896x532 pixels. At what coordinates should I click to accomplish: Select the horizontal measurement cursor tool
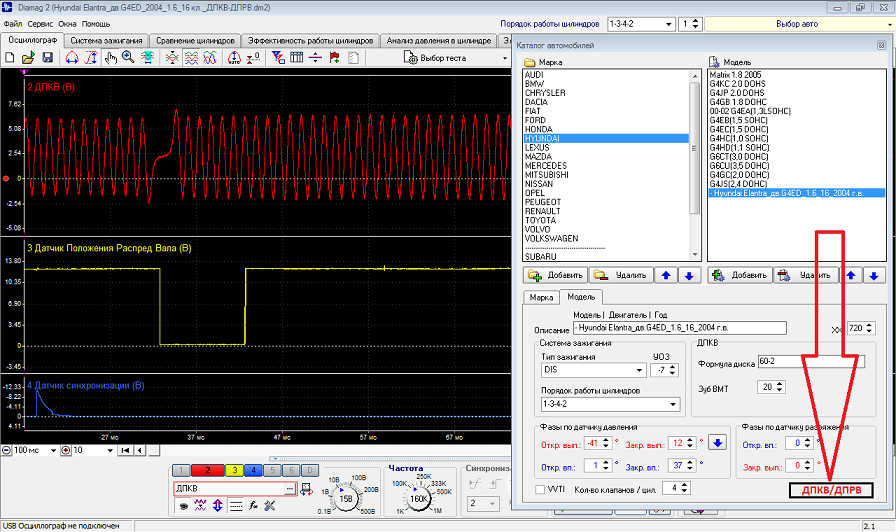tap(72, 58)
